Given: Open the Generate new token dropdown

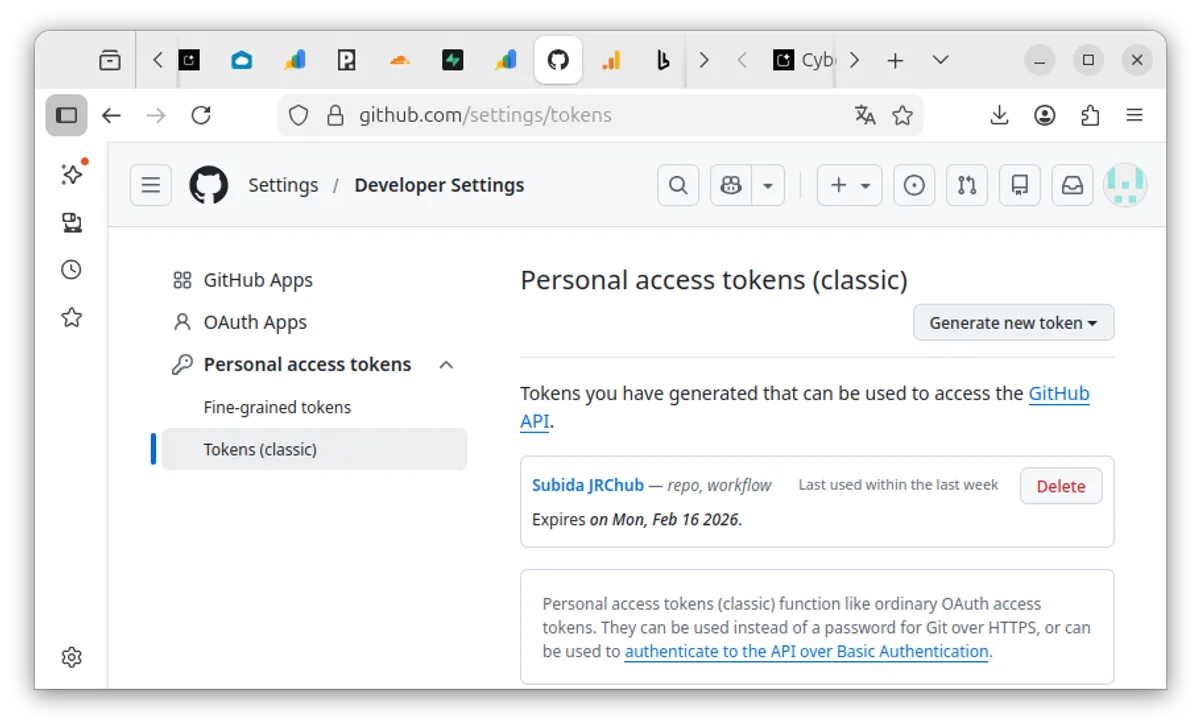Looking at the screenshot, I should pos(1013,322).
